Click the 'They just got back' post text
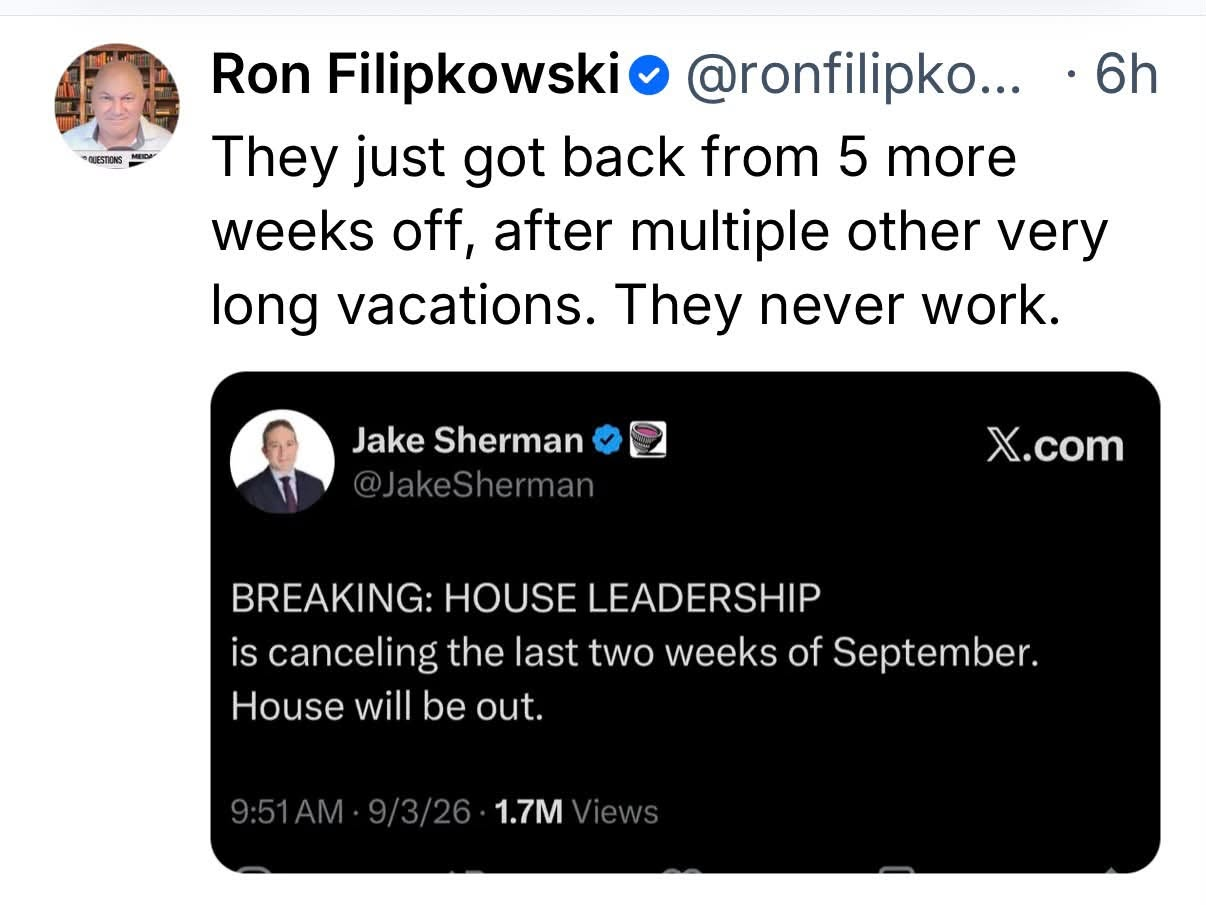The width and height of the screenshot is (1206, 905). (x=660, y=232)
